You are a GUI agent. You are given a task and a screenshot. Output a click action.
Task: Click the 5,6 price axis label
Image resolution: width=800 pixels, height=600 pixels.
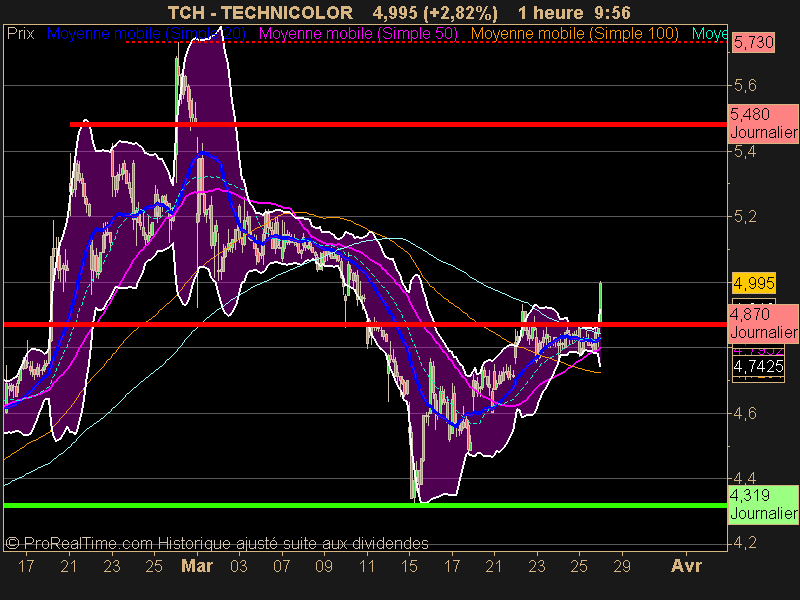click(x=745, y=85)
